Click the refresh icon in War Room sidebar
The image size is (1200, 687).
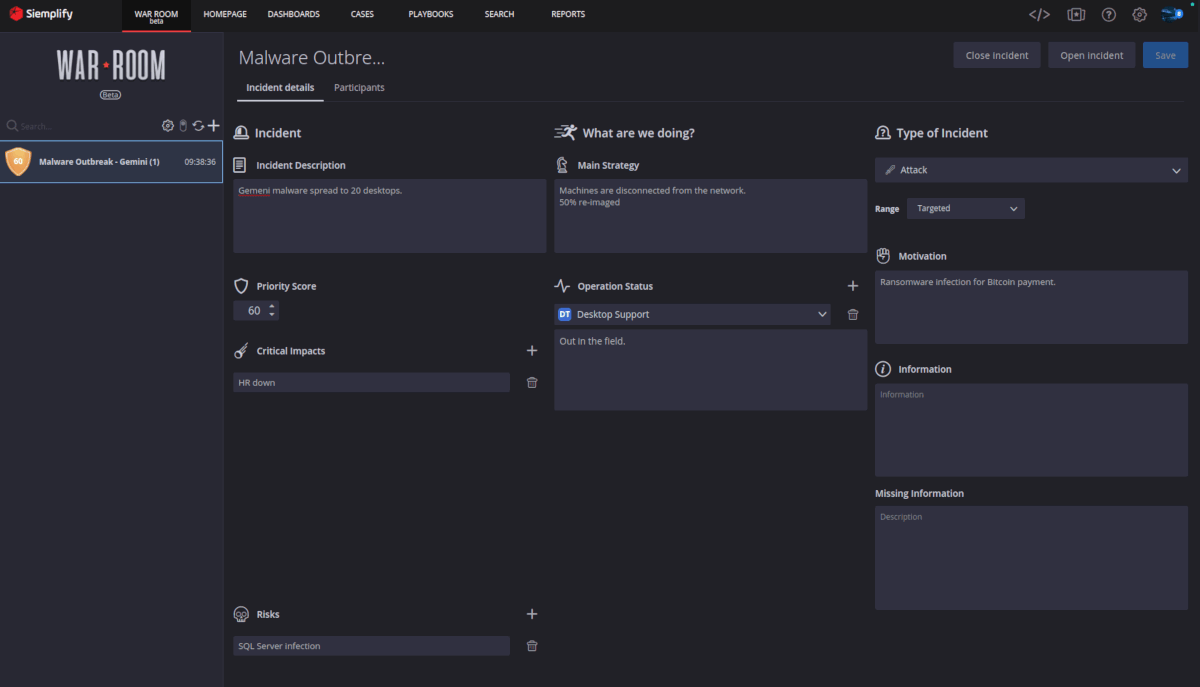tap(198, 125)
